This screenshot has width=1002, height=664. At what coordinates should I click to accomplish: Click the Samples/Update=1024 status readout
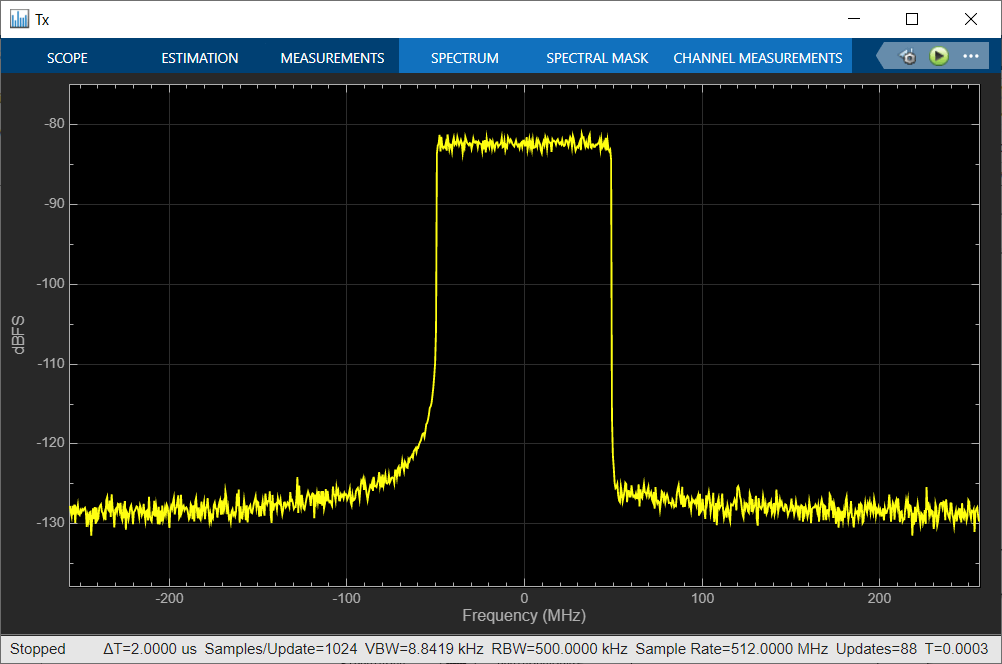tap(281, 649)
